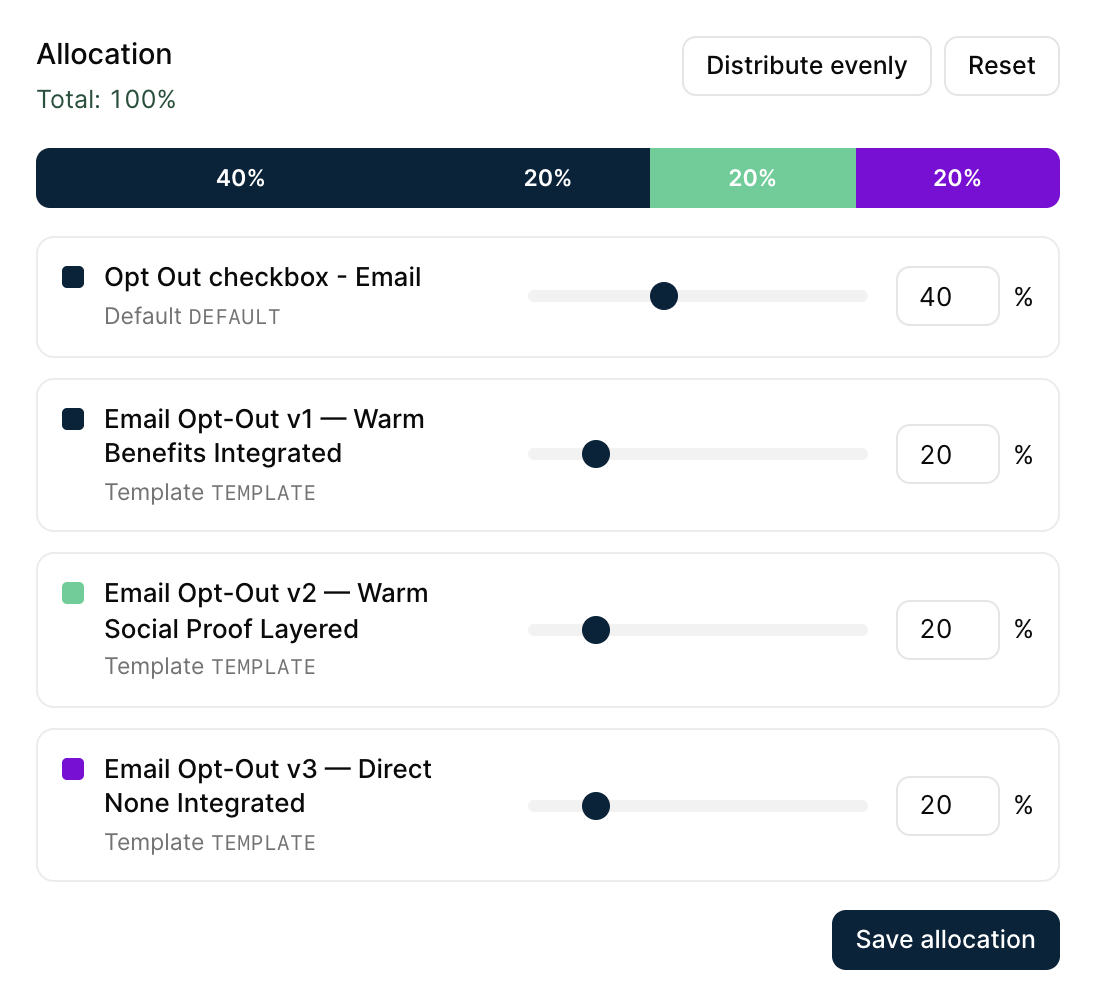This screenshot has height=1006, width=1096.
Task: Click the 'Default DEFAULT' label
Action: pyautogui.click(x=192, y=317)
